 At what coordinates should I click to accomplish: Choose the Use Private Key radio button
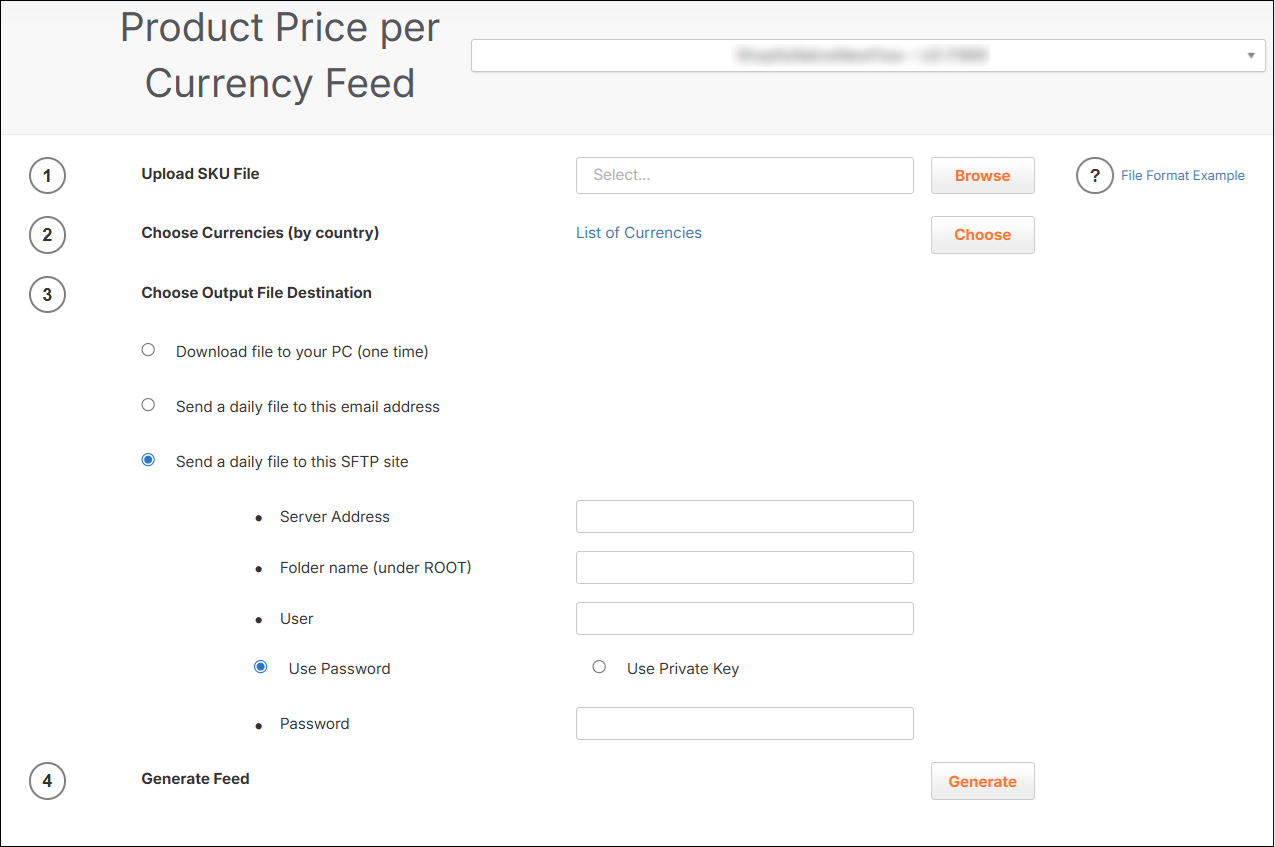pos(599,668)
